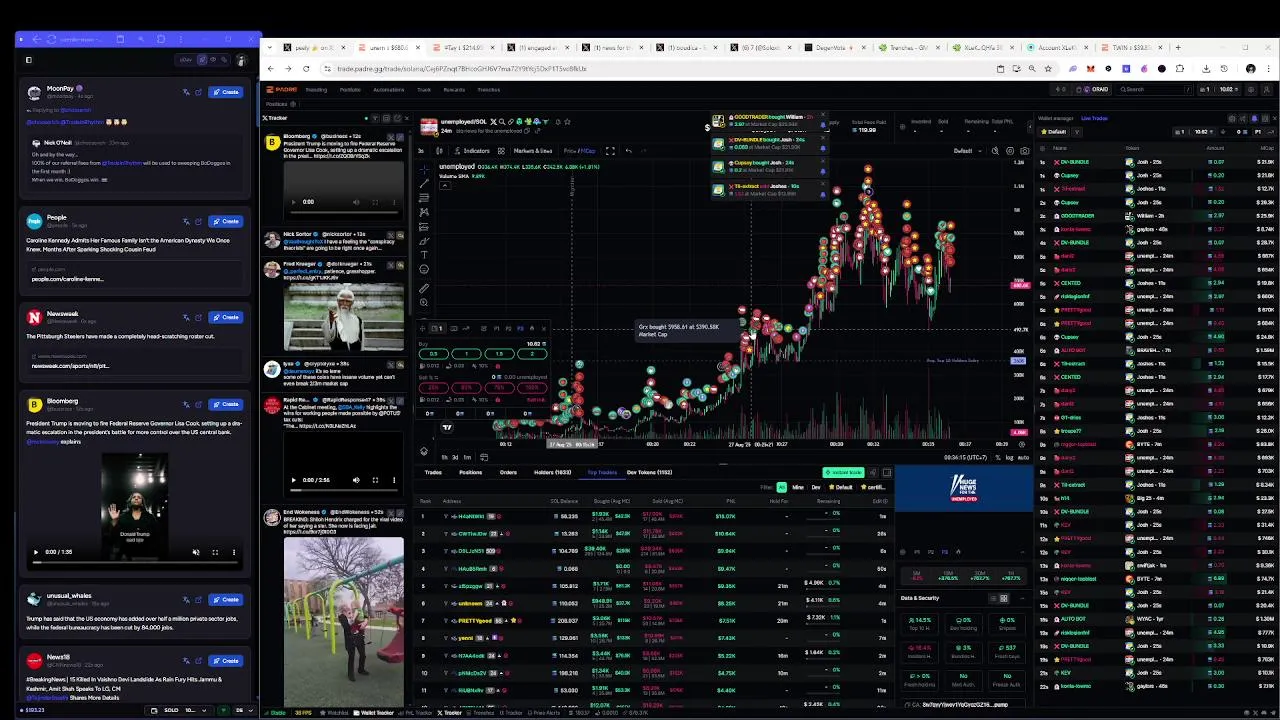This screenshot has width=1280, height=720.
Task: Switch to the Live Trades tab
Action: (1094, 118)
